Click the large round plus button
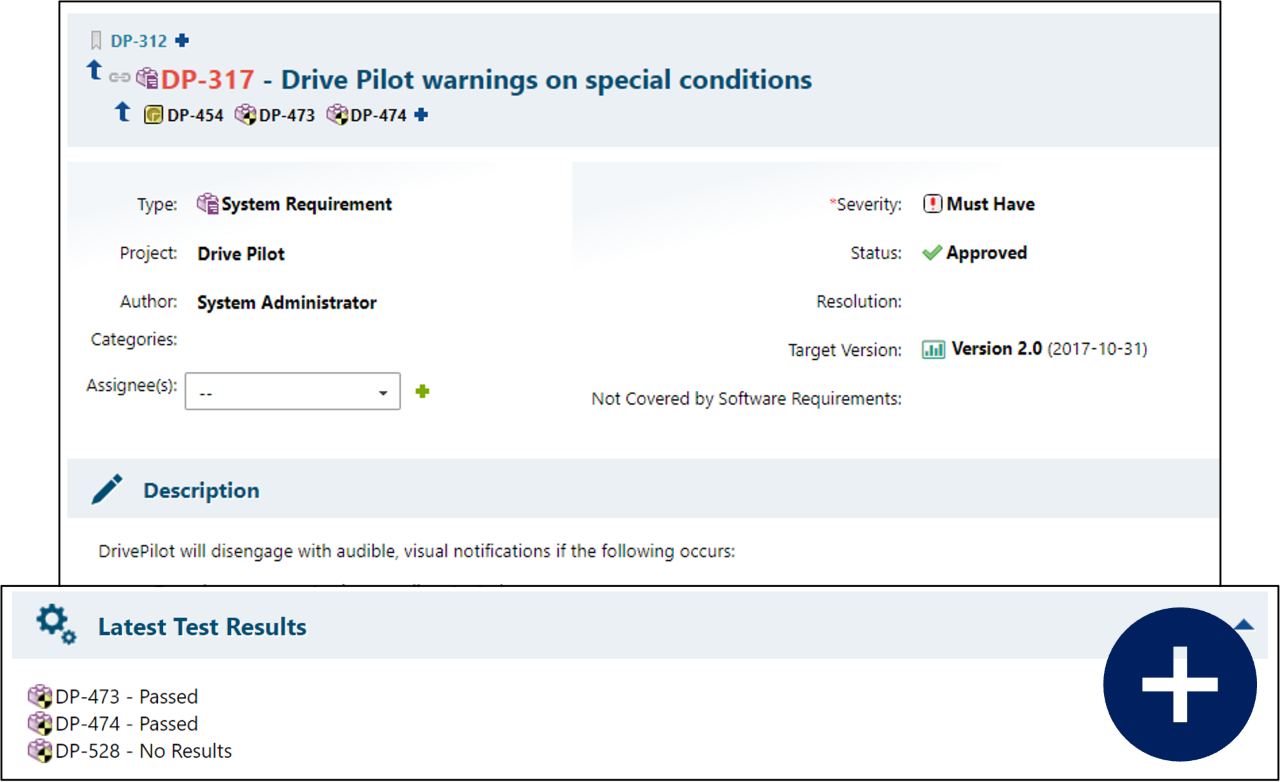 (x=1180, y=685)
